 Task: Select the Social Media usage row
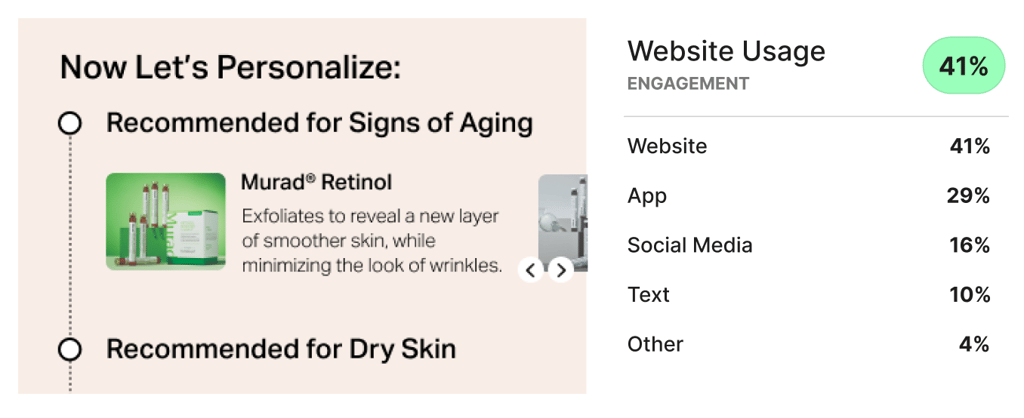[808, 245]
